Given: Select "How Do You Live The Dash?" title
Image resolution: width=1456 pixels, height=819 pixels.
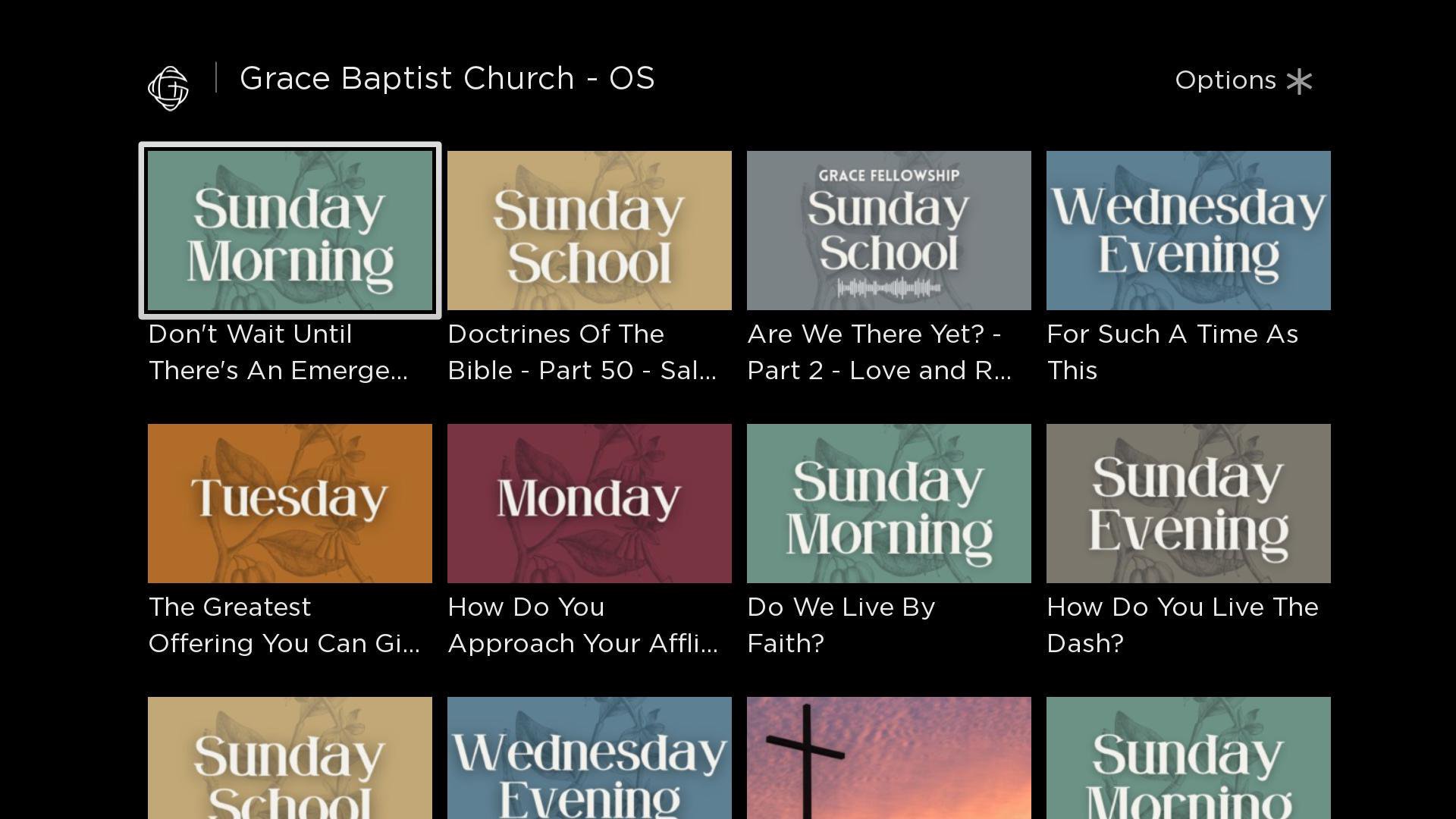Looking at the screenshot, I should [x=1181, y=626].
